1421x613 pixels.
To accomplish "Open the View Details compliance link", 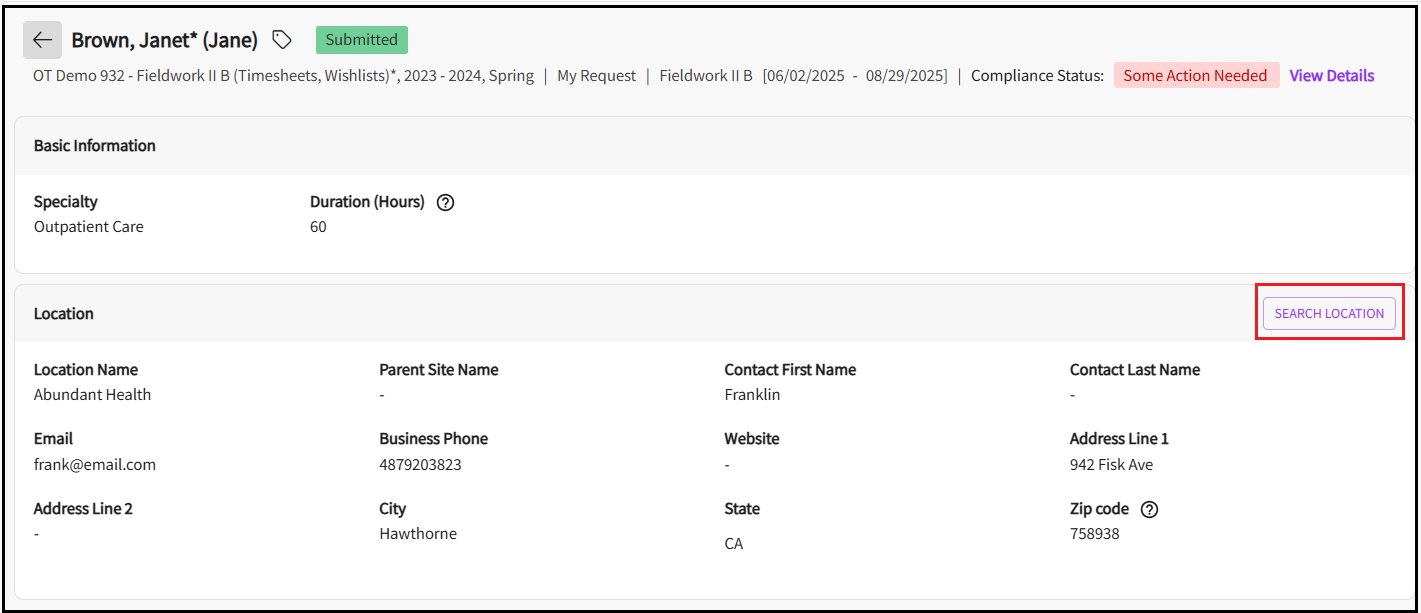I will [1331, 76].
